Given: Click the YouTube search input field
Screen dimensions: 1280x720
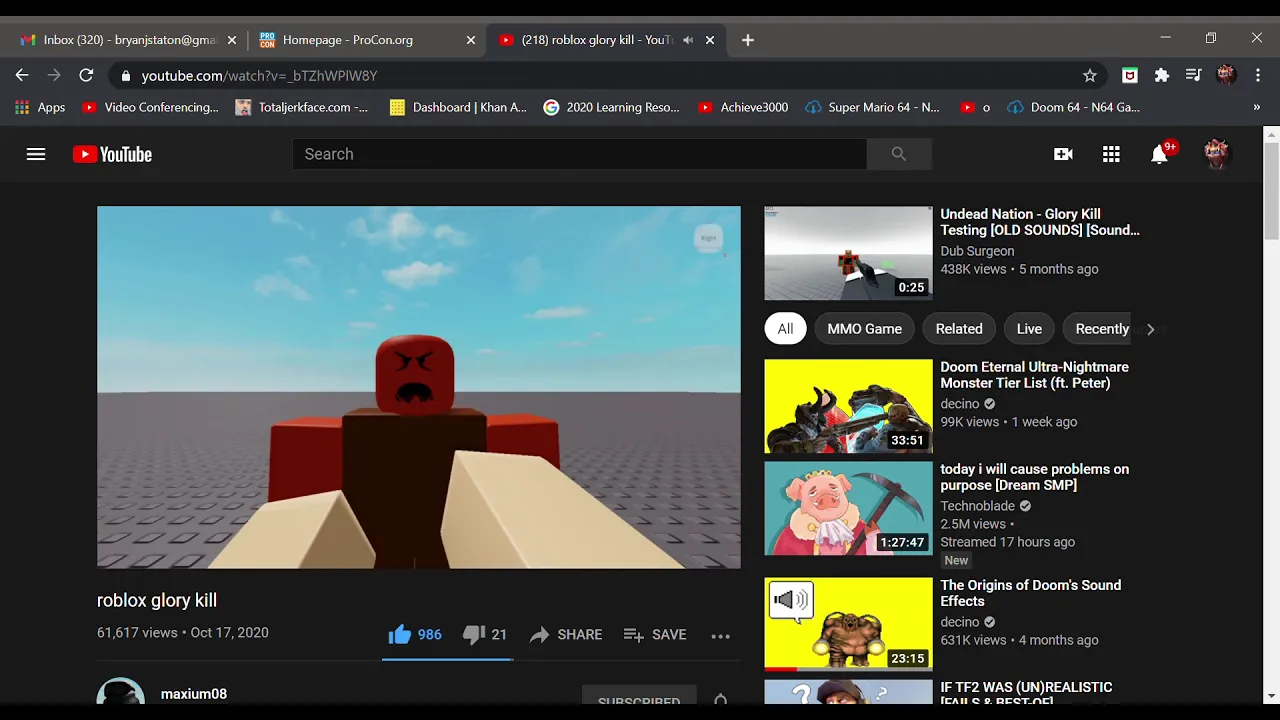Looking at the screenshot, I should coord(579,154).
